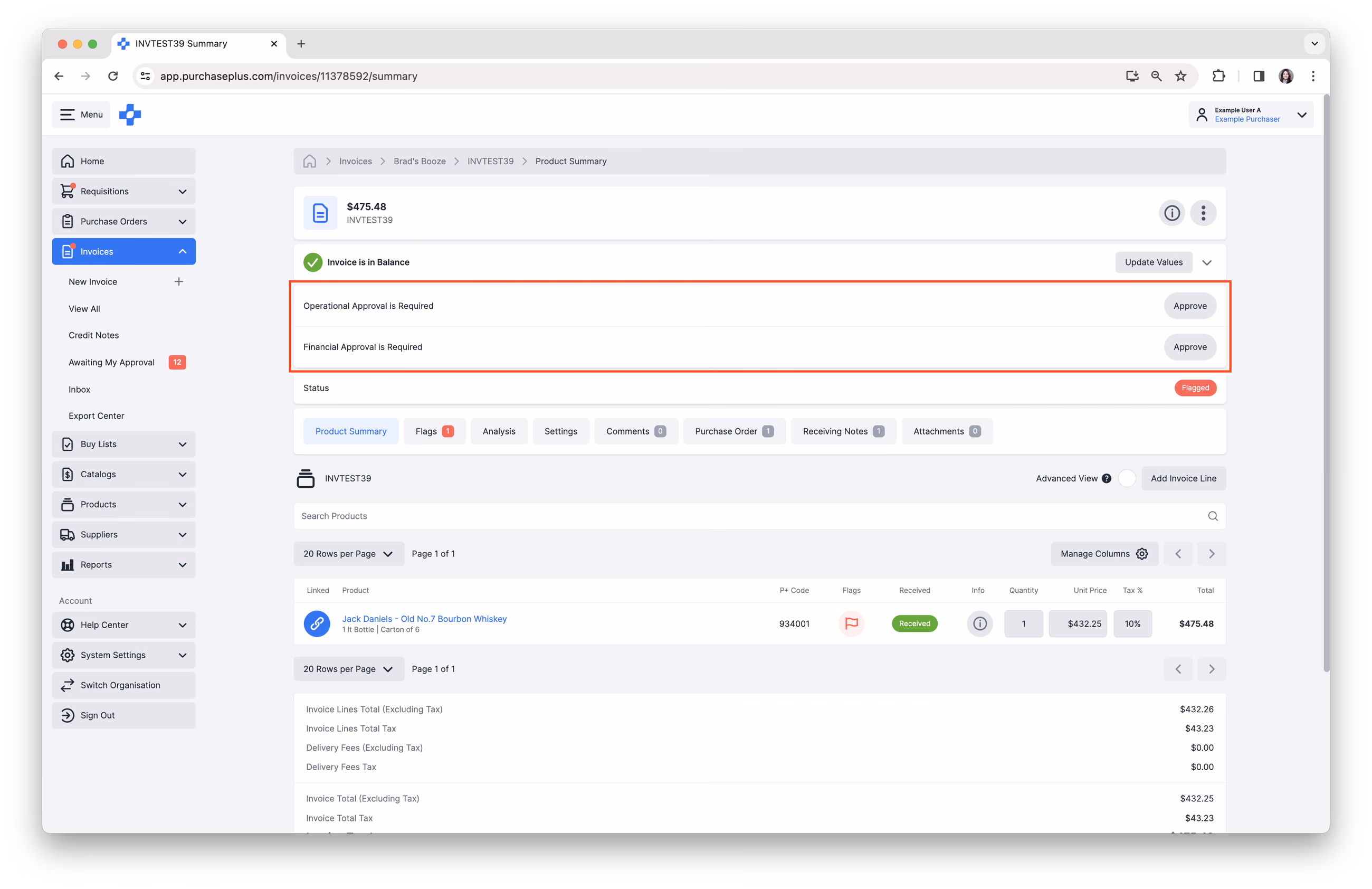Open Jack Daniels Old No.7 product link
Screen dimensions: 1372x889
pyautogui.click(x=424, y=619)
